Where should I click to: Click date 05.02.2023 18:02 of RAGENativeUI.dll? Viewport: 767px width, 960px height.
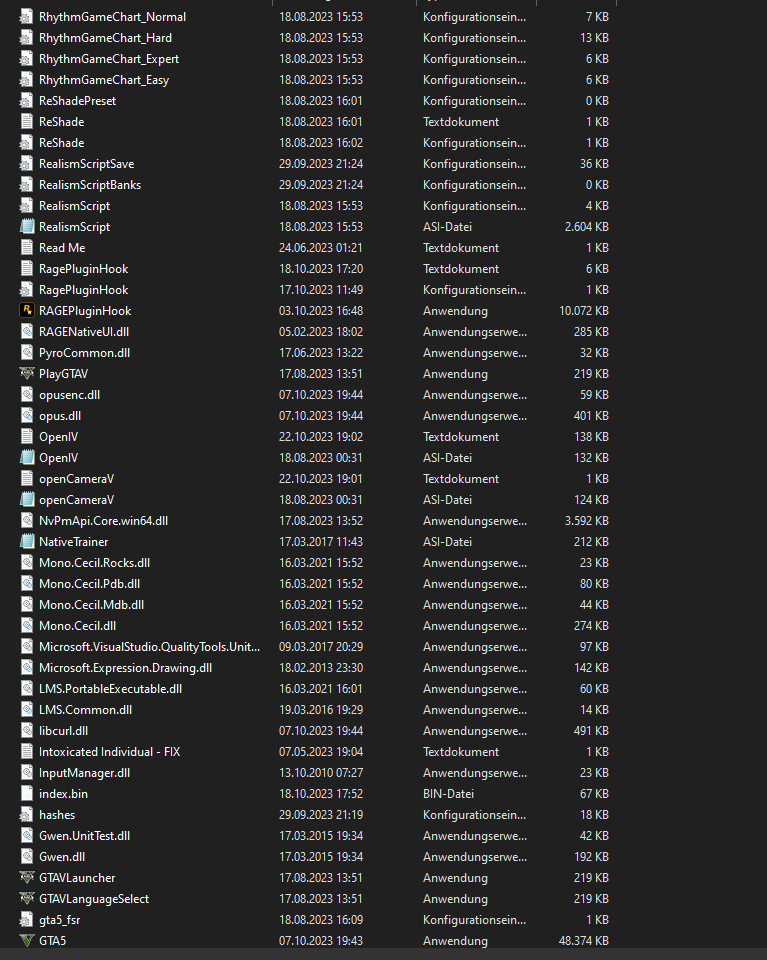click(x=321, y=331)
